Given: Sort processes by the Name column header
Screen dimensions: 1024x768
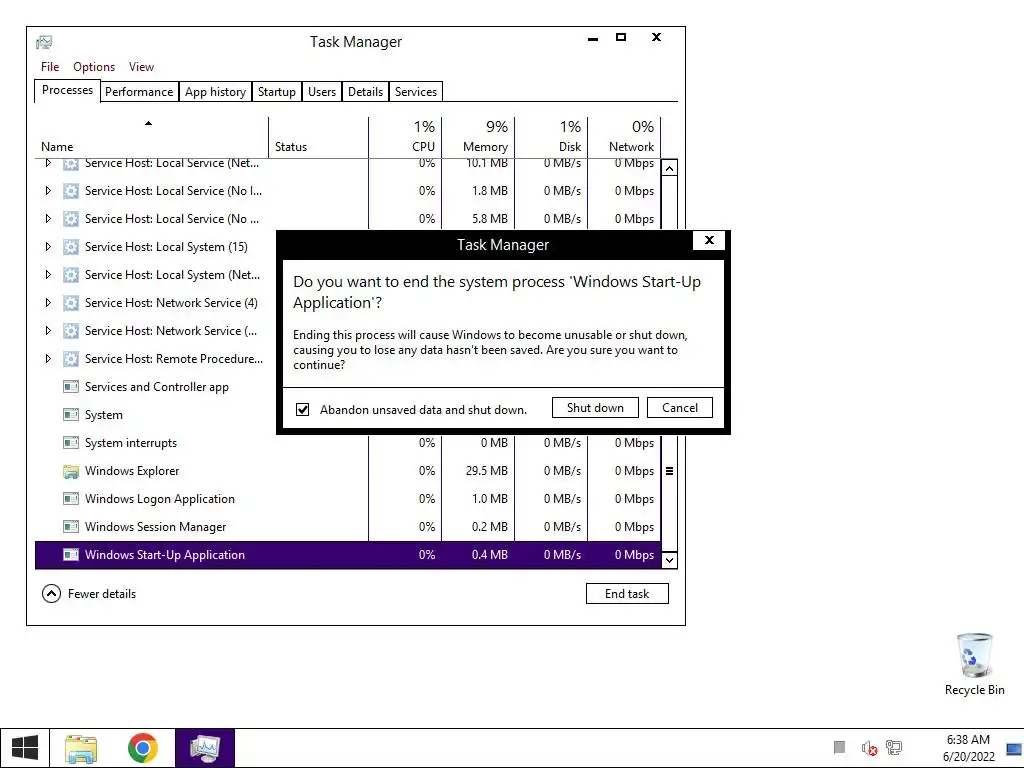Looking at the screenshot, I should tap(152, 137).
